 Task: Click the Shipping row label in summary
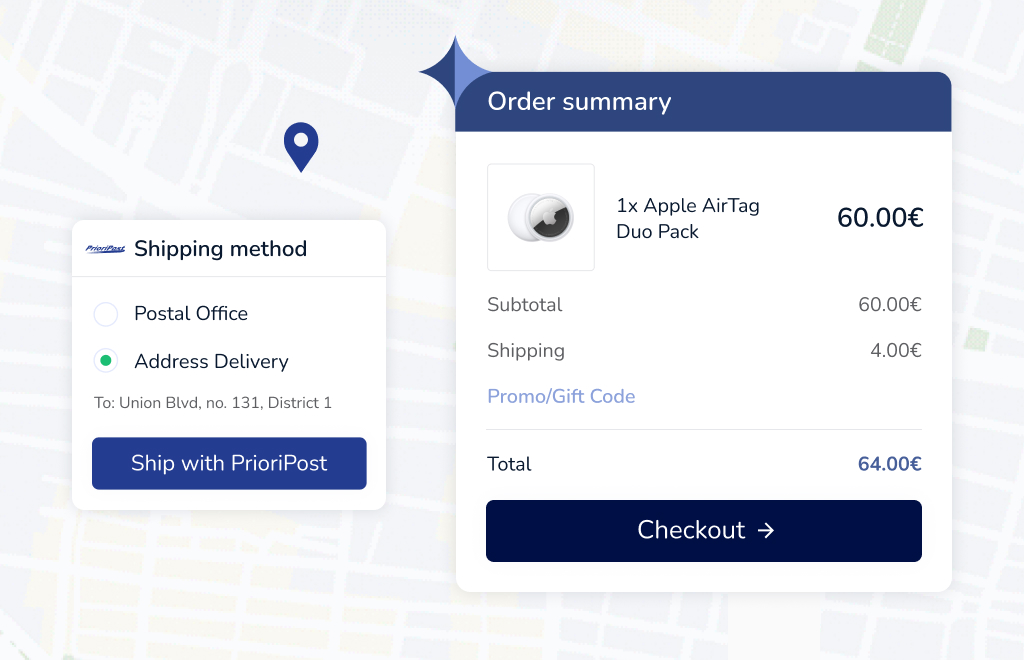[526, 351]
